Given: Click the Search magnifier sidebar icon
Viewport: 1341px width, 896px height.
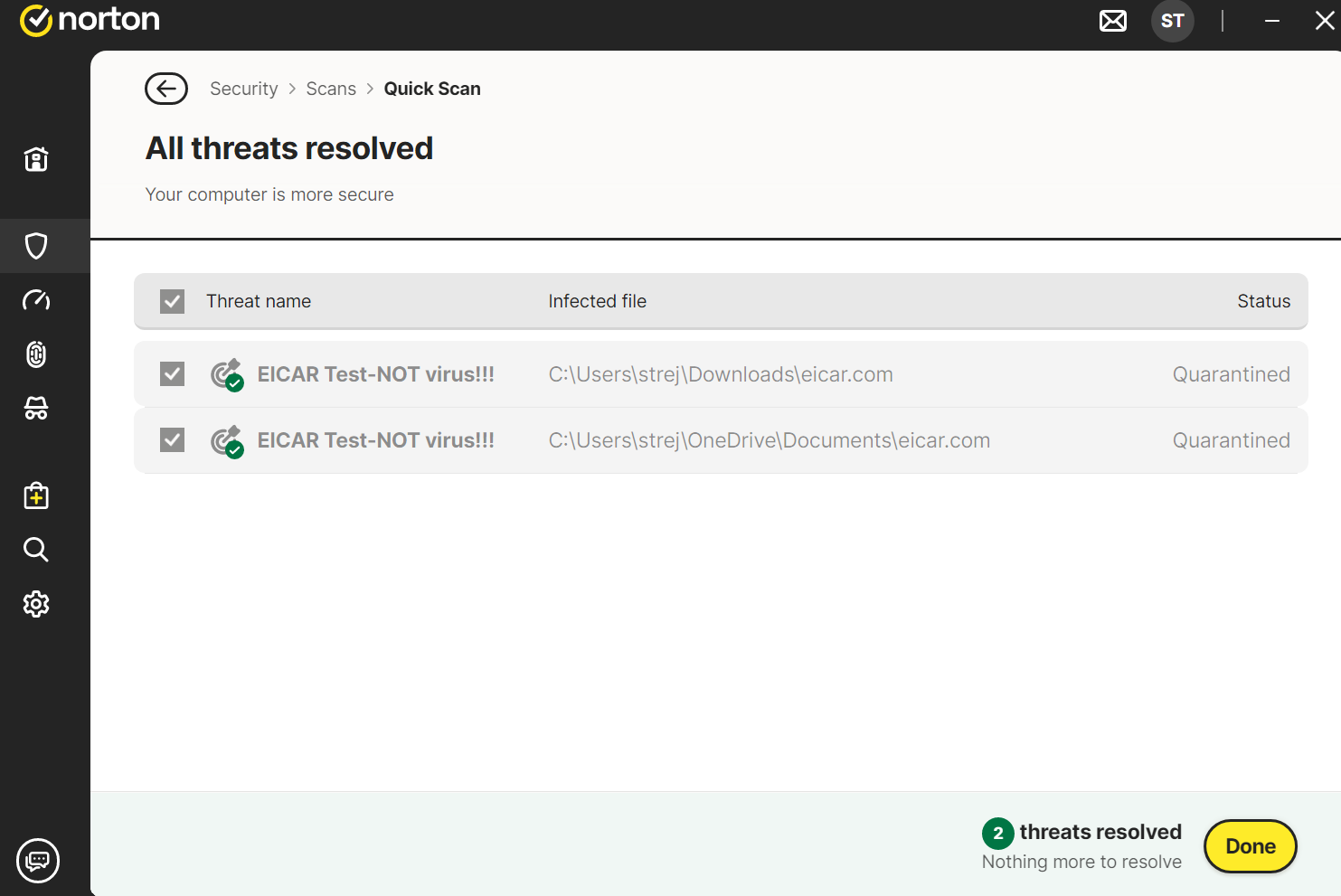Looking at the screenshot, I should [36, 550].
